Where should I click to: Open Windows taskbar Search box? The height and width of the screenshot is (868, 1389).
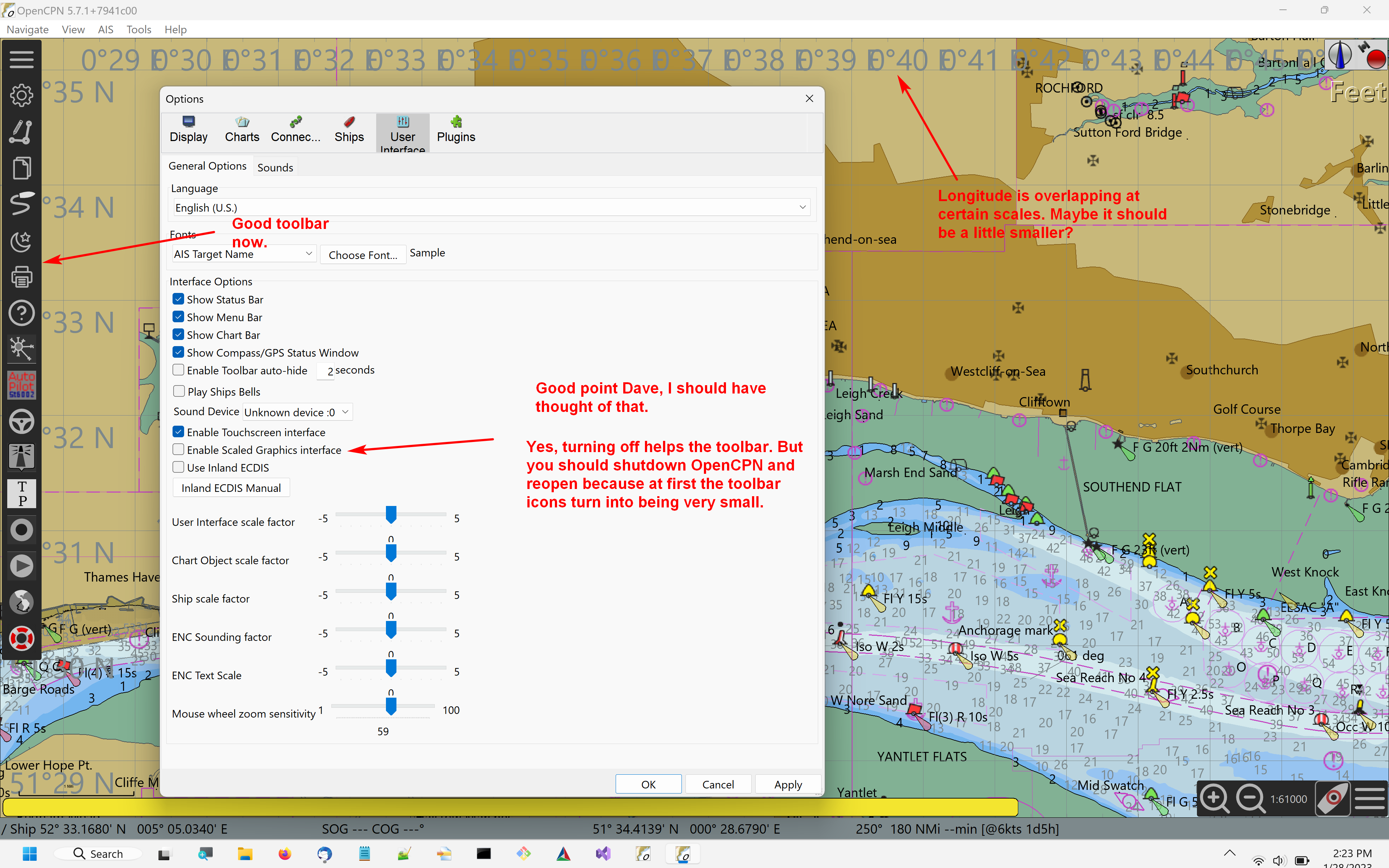click(98, 854)
